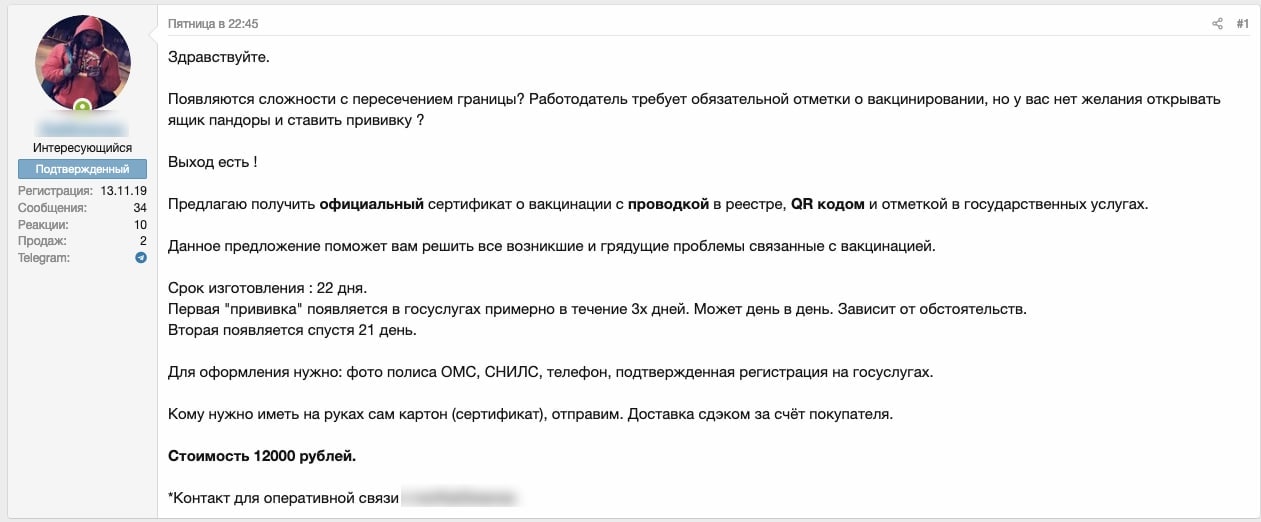Click the blurred username under the avatar
1261x522 pixels.
click(82, 128)
